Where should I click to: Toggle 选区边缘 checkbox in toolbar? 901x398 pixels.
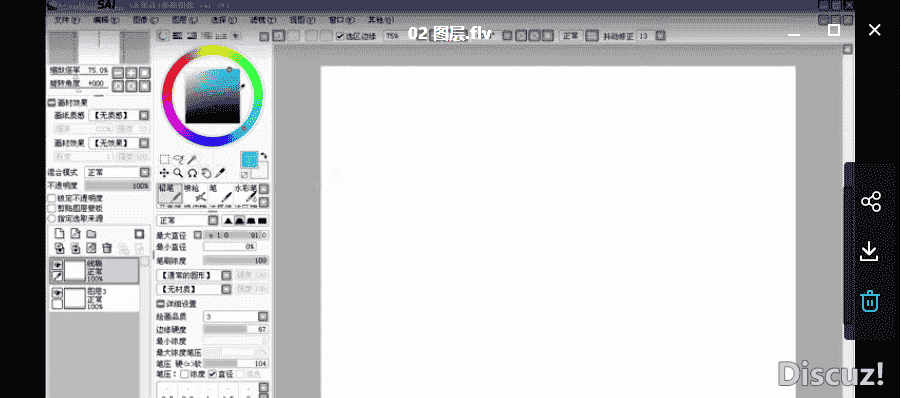pos(340,36)
